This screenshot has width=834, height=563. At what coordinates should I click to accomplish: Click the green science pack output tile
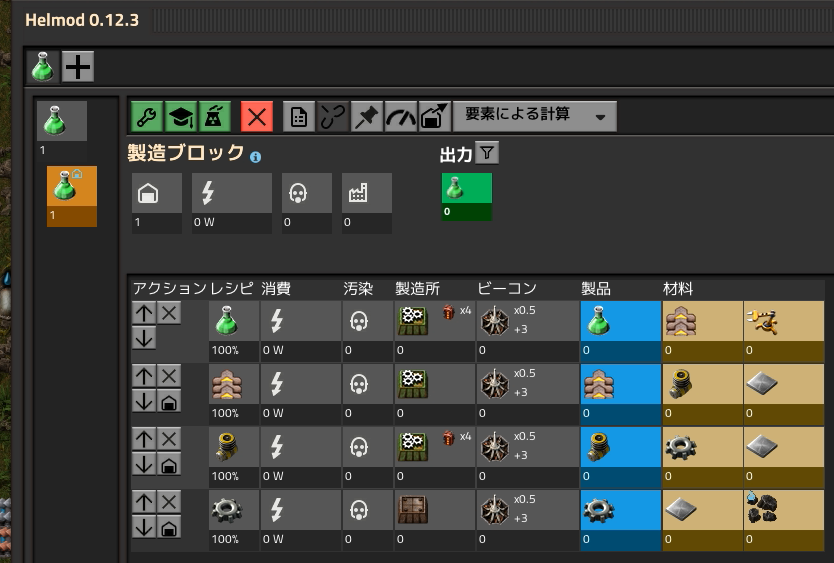(x=466, y=196)
